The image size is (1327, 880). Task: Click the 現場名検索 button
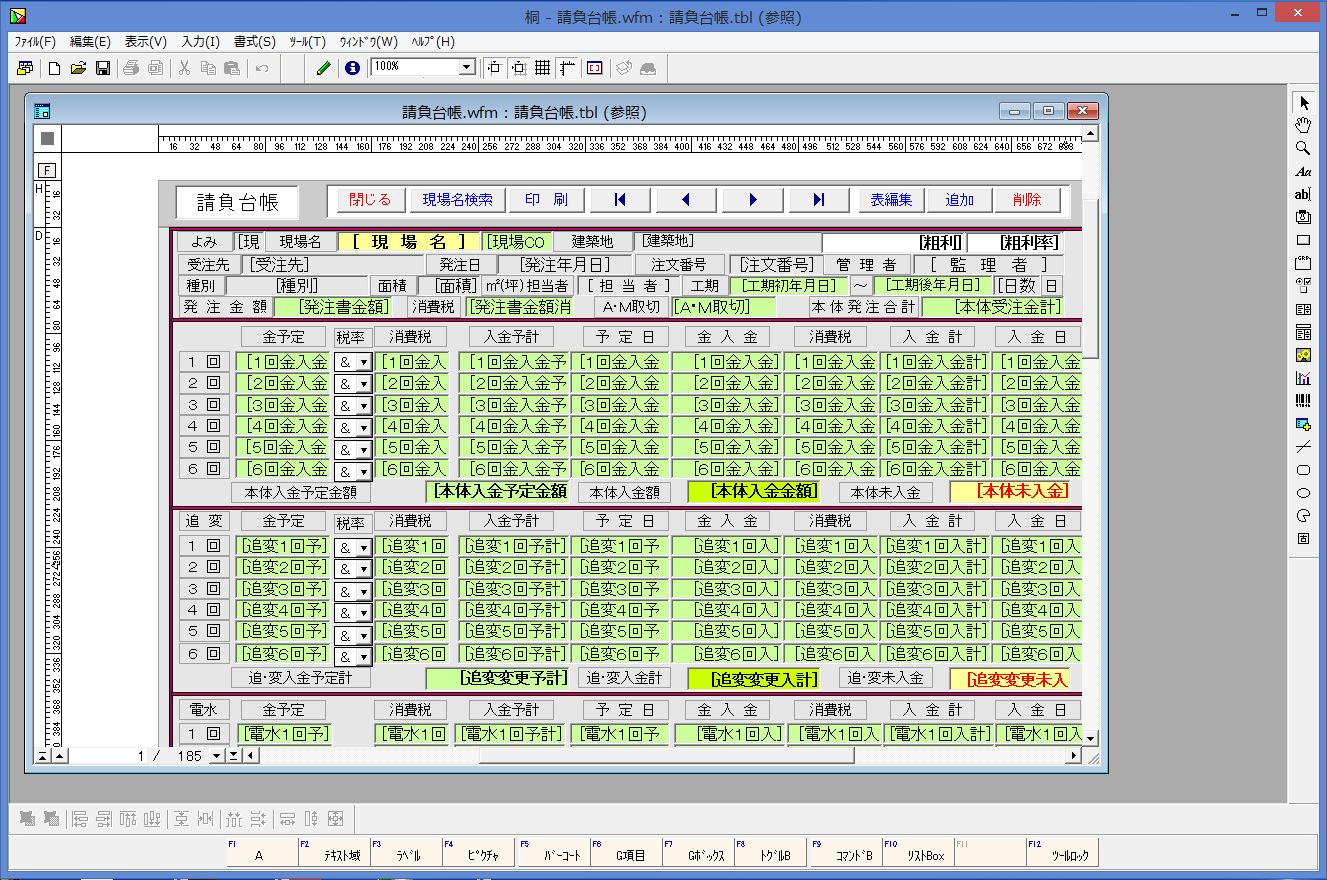point(457,200)
